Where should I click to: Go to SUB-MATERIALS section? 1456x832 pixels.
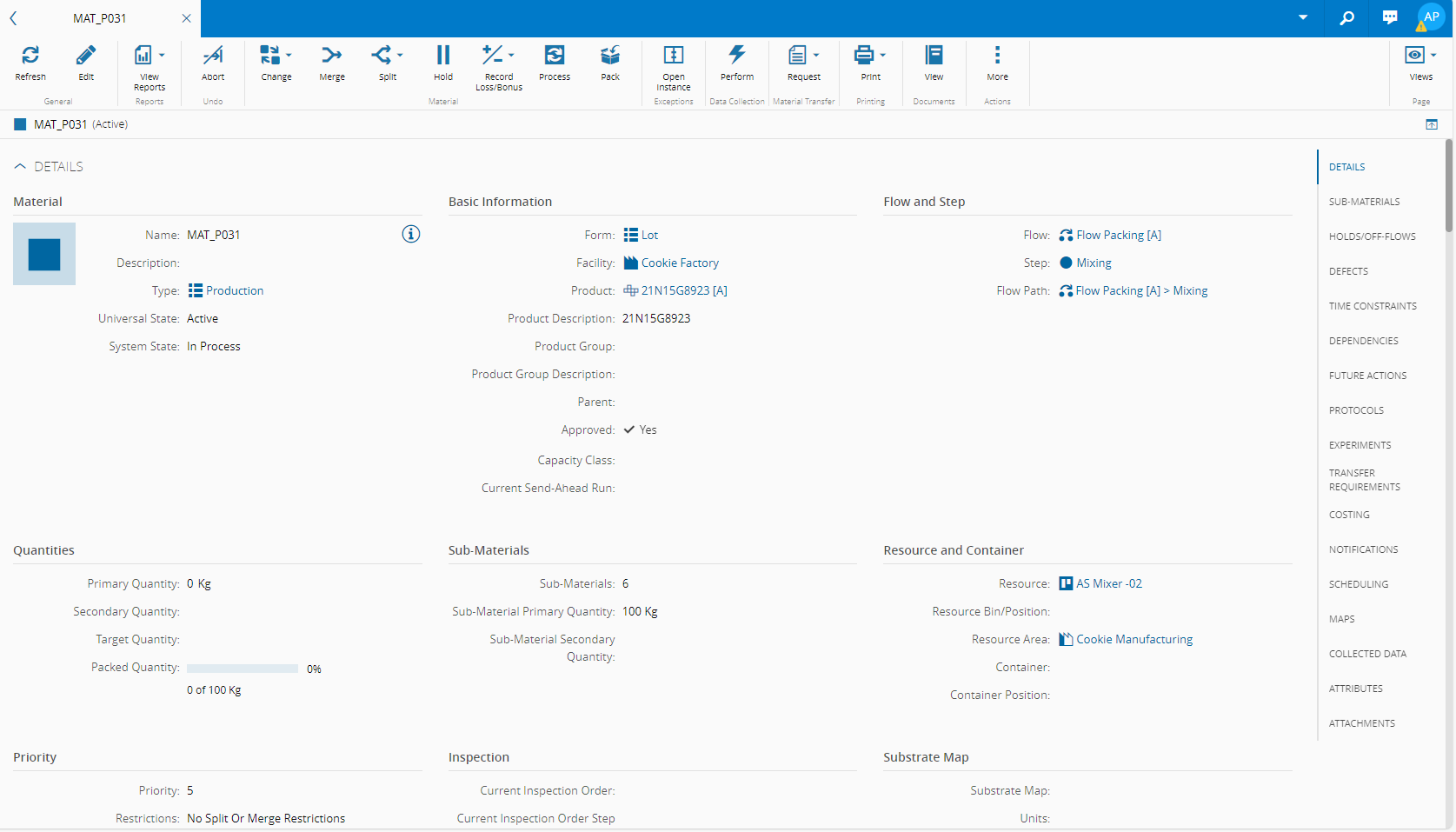tap(1364, 202)
